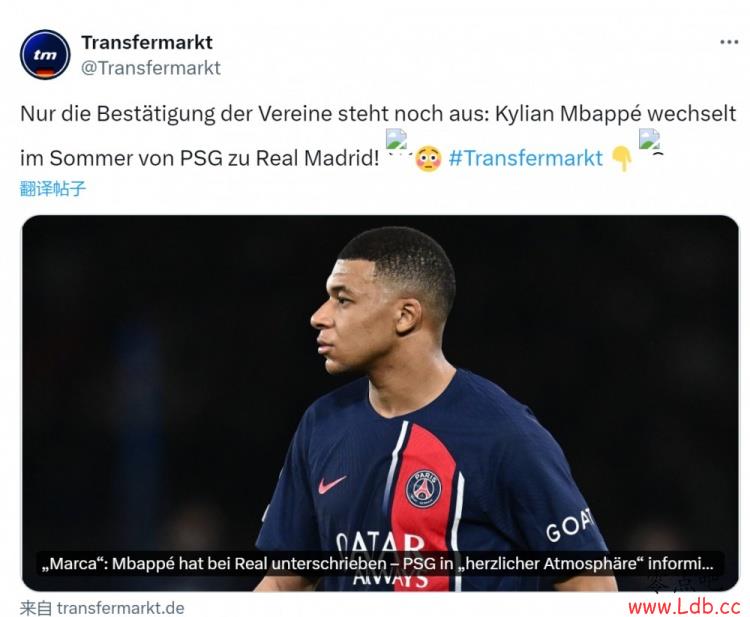Open the three-dot more options menu

click(729, 42)
